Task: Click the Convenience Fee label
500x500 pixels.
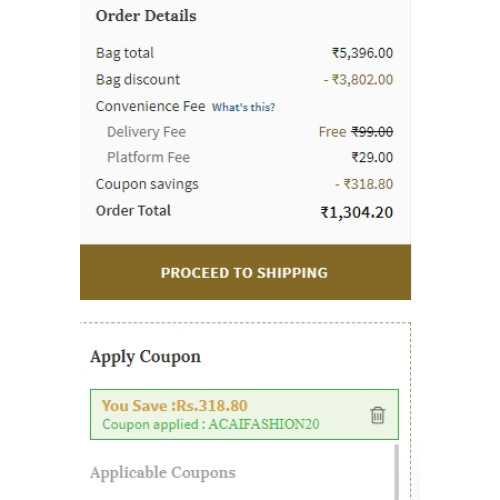Action: tap(150, 106)
